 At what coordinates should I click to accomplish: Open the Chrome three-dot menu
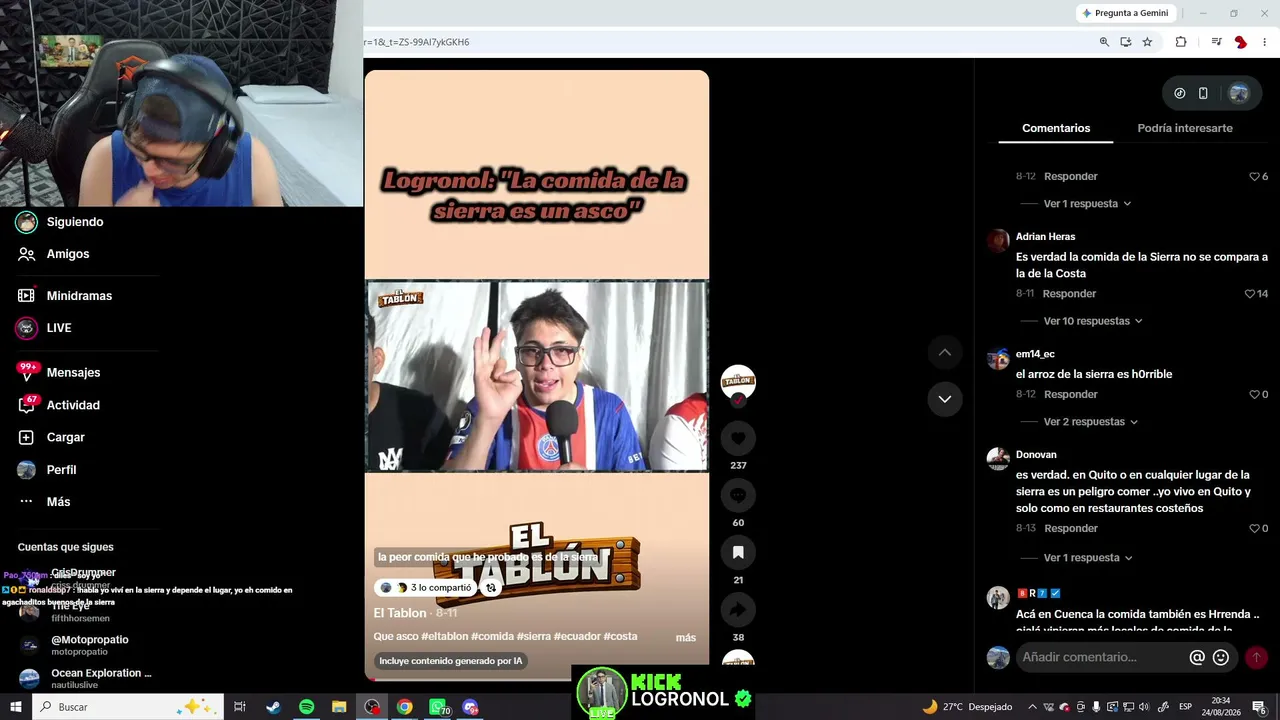click(1265, 42)
